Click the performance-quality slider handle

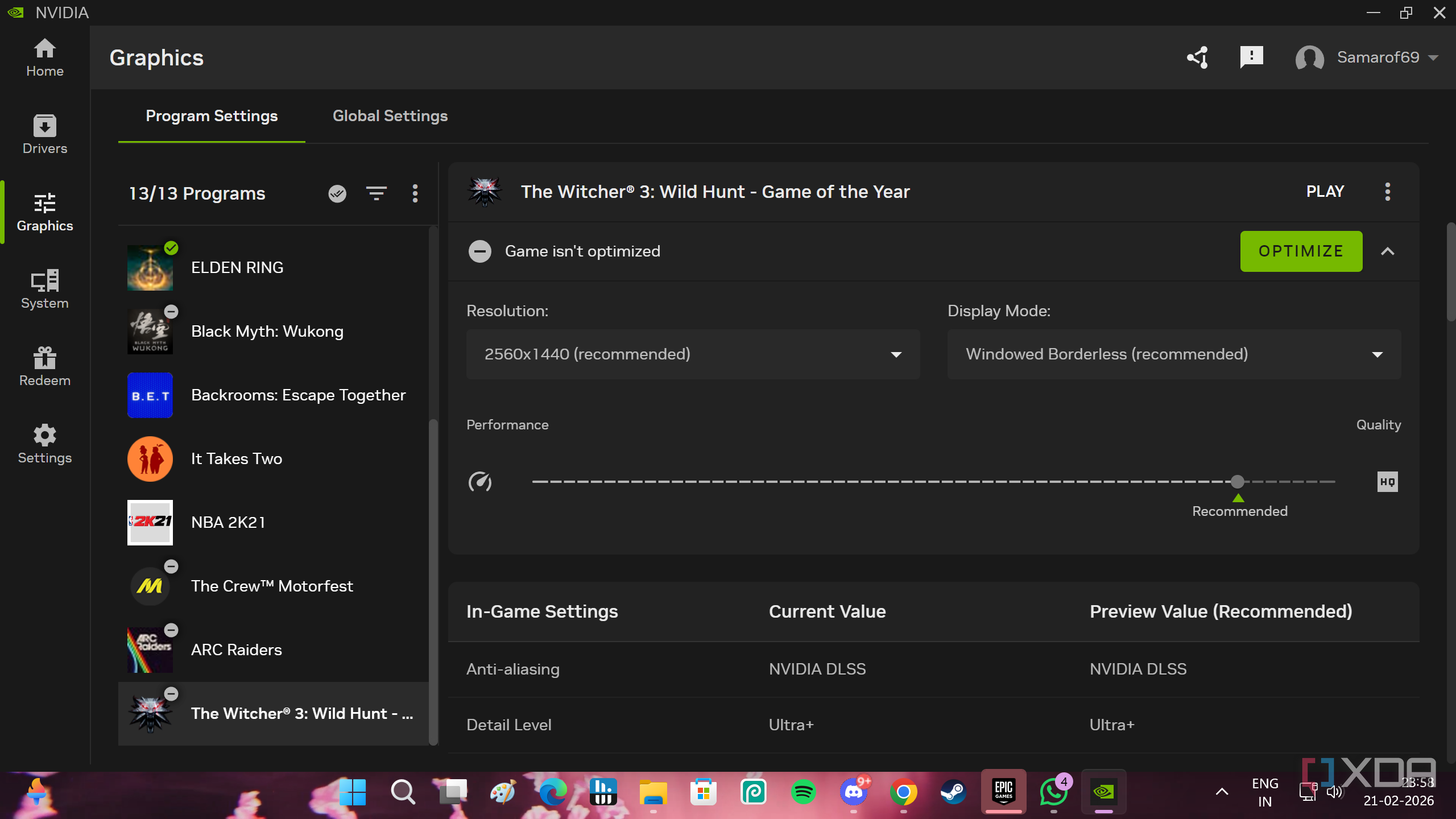click(1237, 482)
